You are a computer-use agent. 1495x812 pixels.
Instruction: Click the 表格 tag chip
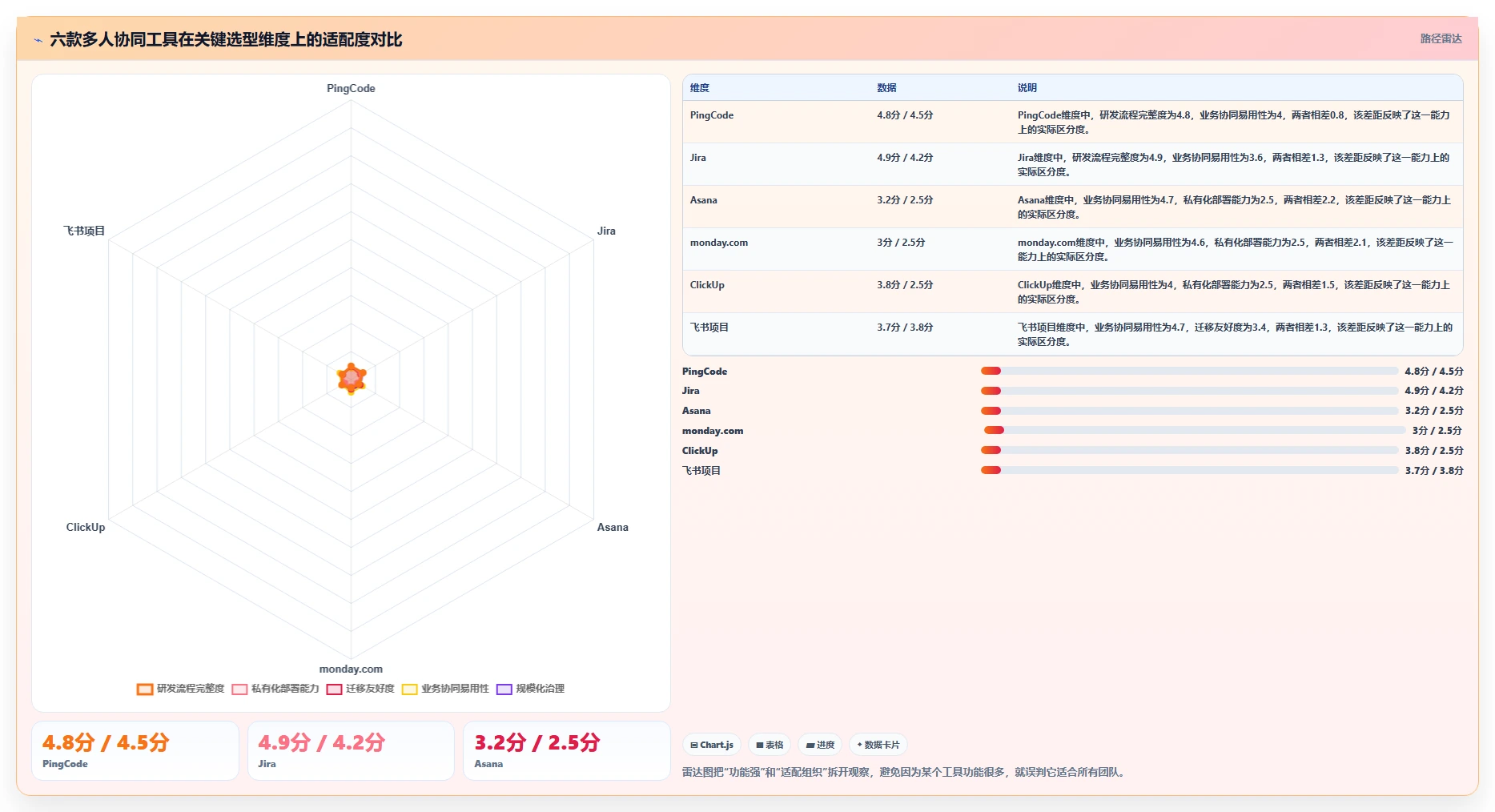[x=770, y=745]
